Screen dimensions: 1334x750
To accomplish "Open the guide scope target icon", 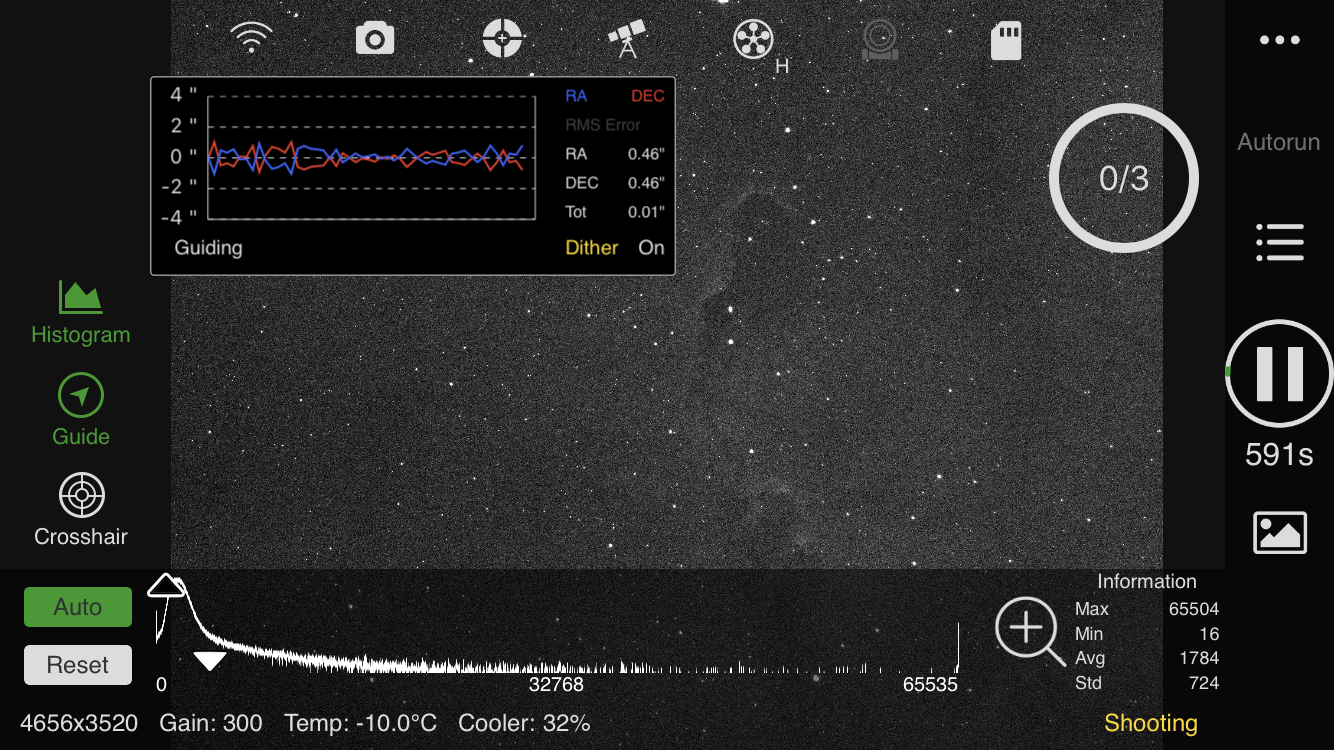I will click(x=503, y=39).
